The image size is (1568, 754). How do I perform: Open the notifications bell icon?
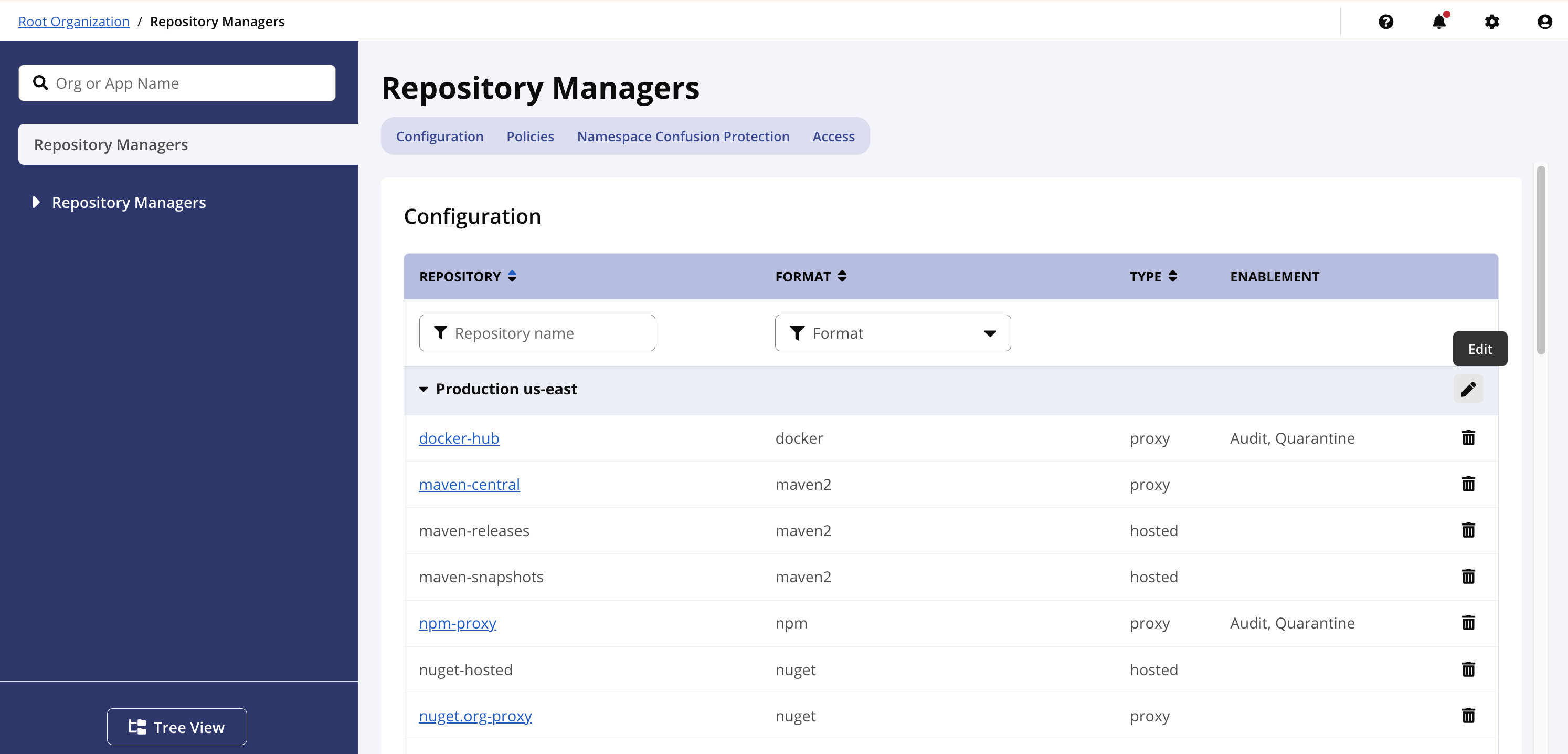[1438, 22]
